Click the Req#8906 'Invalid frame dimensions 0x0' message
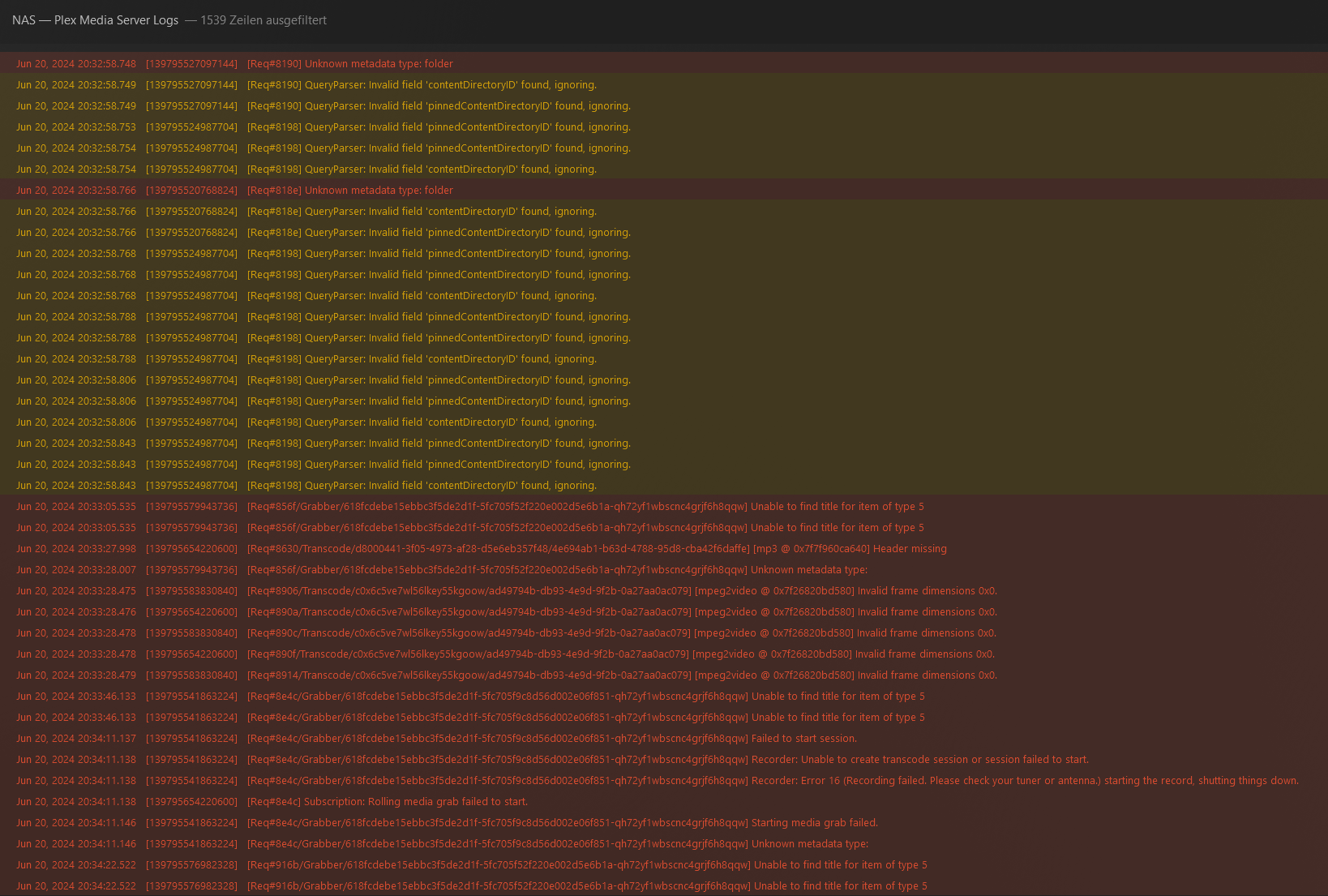Screen dimensions: 1328x896 coord(623,590)
